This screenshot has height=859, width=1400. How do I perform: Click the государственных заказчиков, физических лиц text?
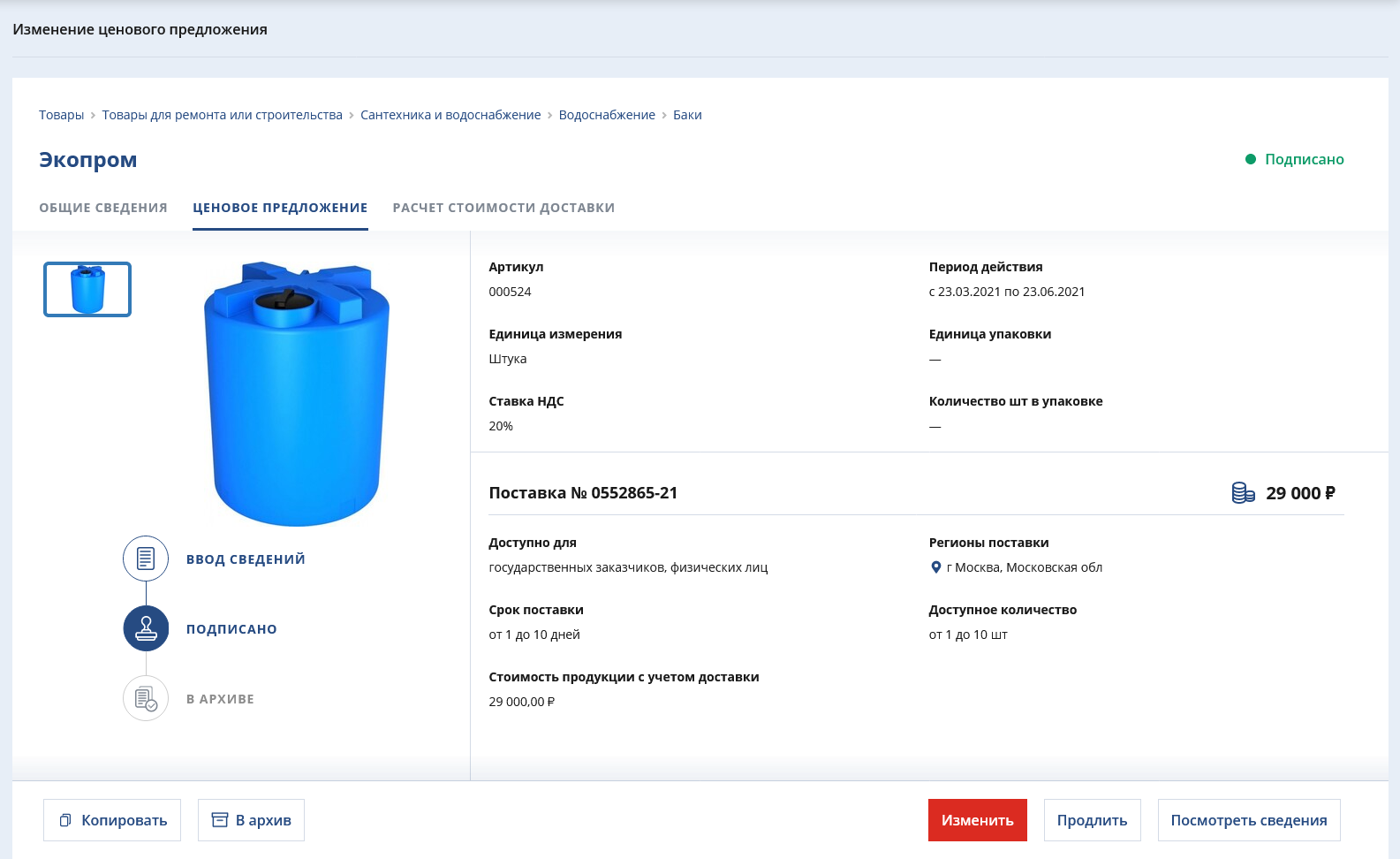pos(628,567)
